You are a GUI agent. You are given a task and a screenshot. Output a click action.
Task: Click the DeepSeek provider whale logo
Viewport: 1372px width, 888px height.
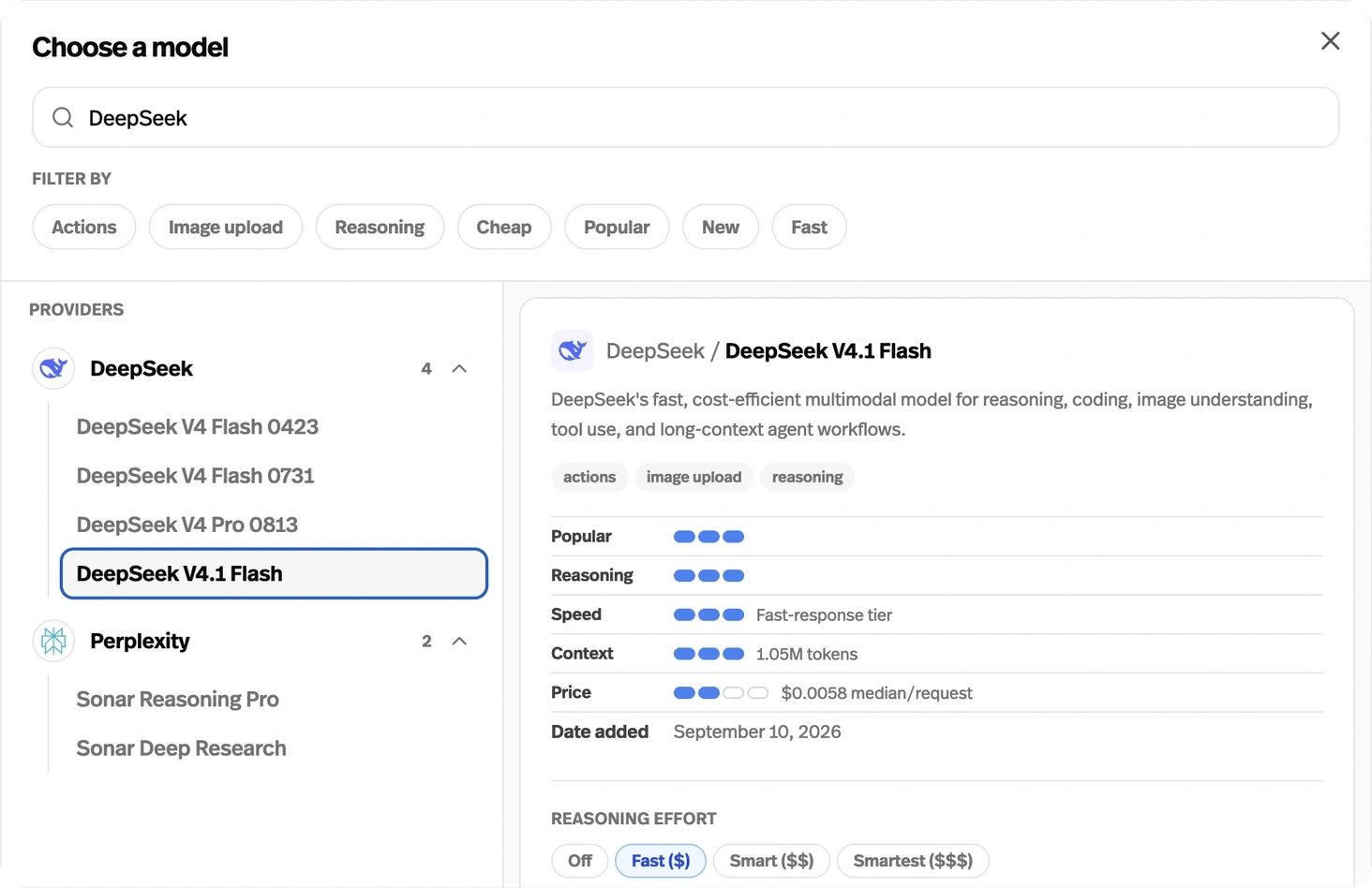pyautogui.click(x=53, y=368)
